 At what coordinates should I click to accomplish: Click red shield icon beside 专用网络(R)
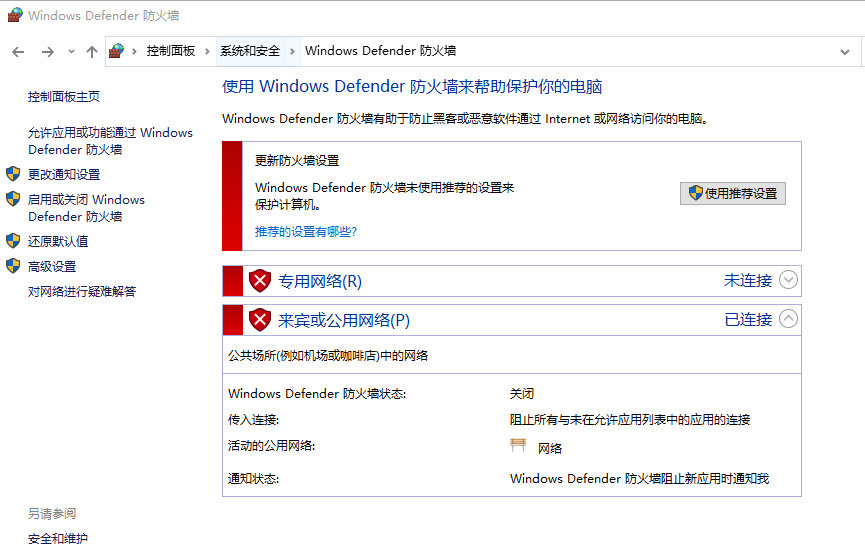(x=260, y=281)
